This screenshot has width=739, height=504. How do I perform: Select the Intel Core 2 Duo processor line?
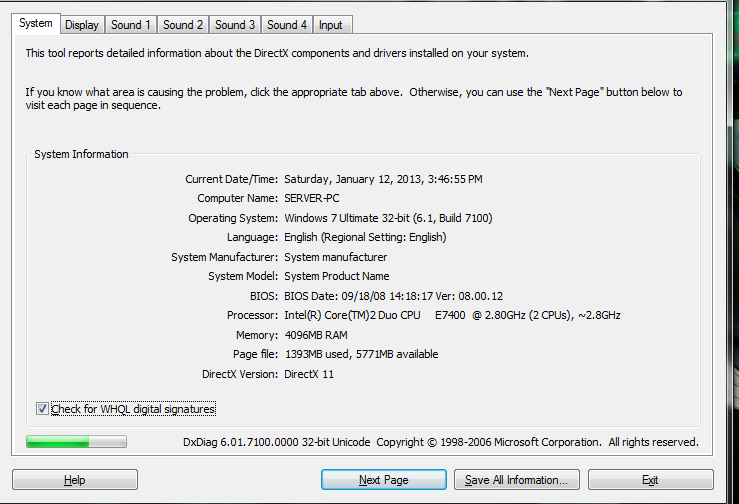pos(452,315)
